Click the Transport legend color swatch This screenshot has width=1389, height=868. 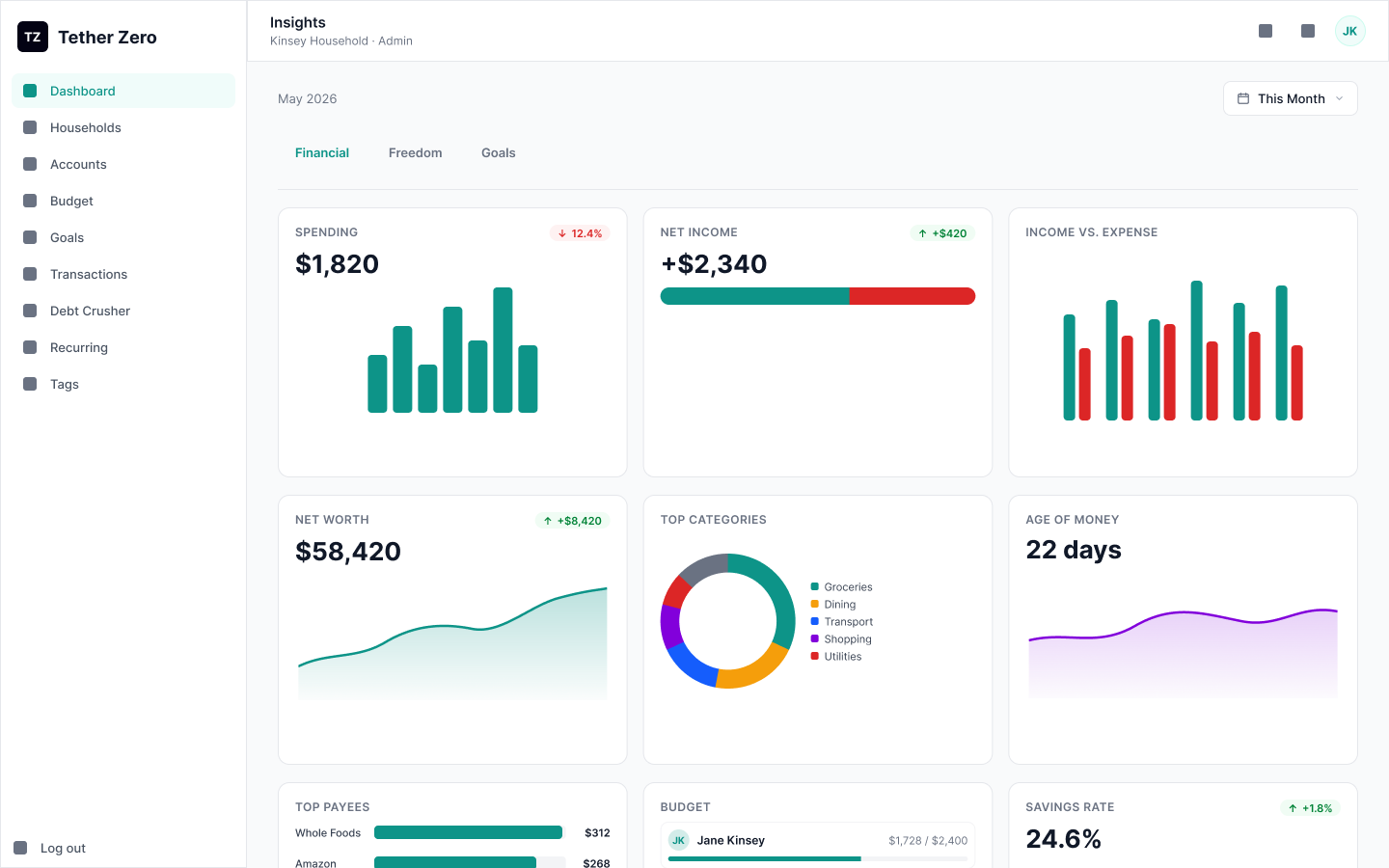tap(815, 621)
